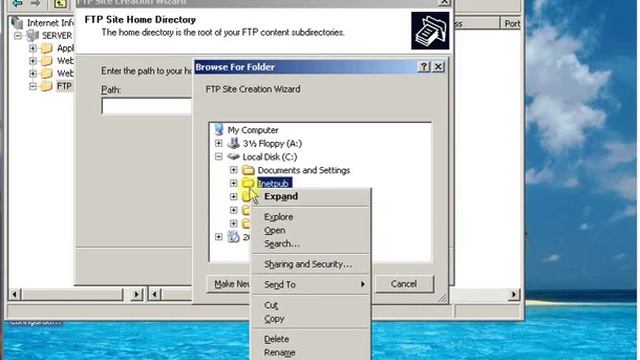
Task: Select the 3½ Floppy (A:) drive icon
Action: (233, 143)
